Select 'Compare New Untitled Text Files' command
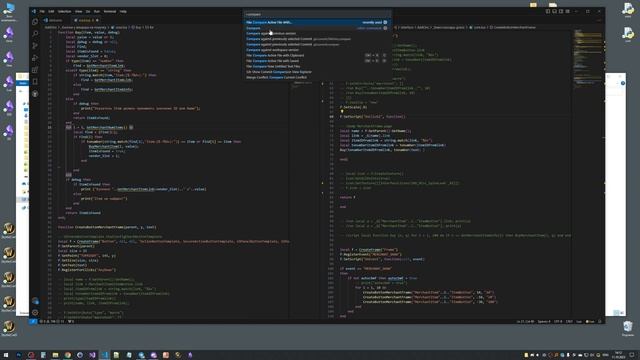 318,66
